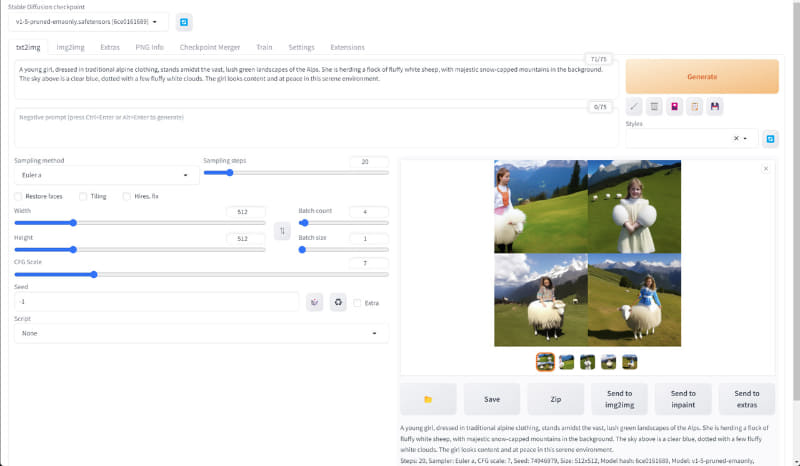Click the trash icon to clear the prompt
Screen dimensions: 800x466
pos(654,107)
